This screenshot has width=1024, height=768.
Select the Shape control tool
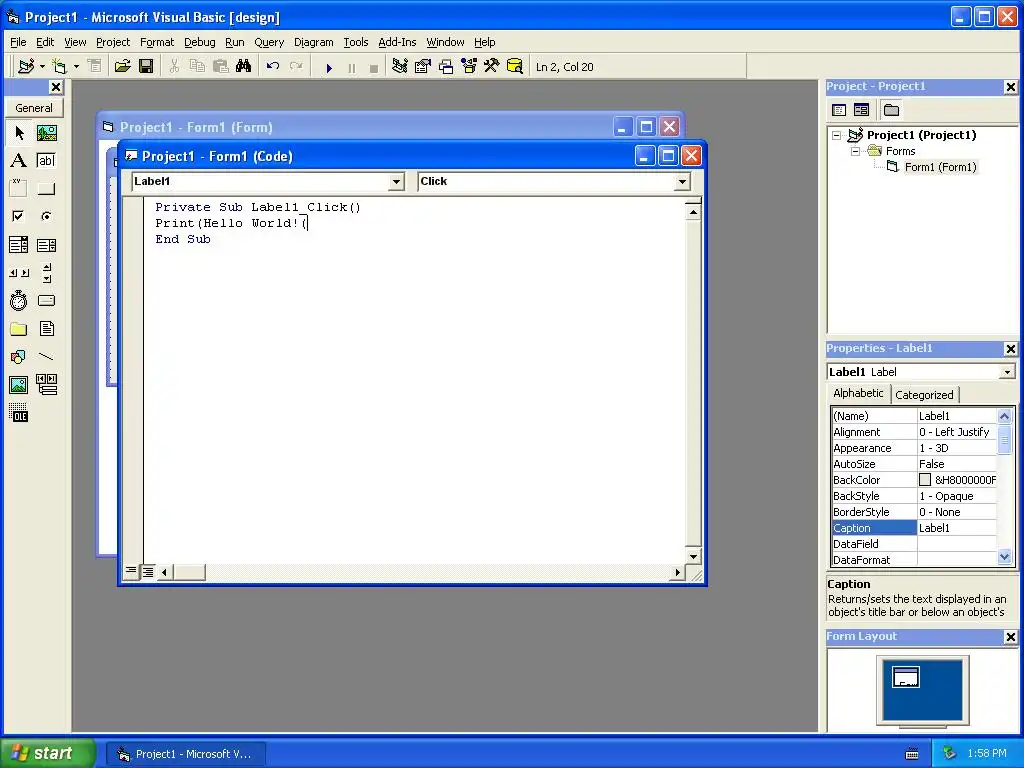[19, 357]
